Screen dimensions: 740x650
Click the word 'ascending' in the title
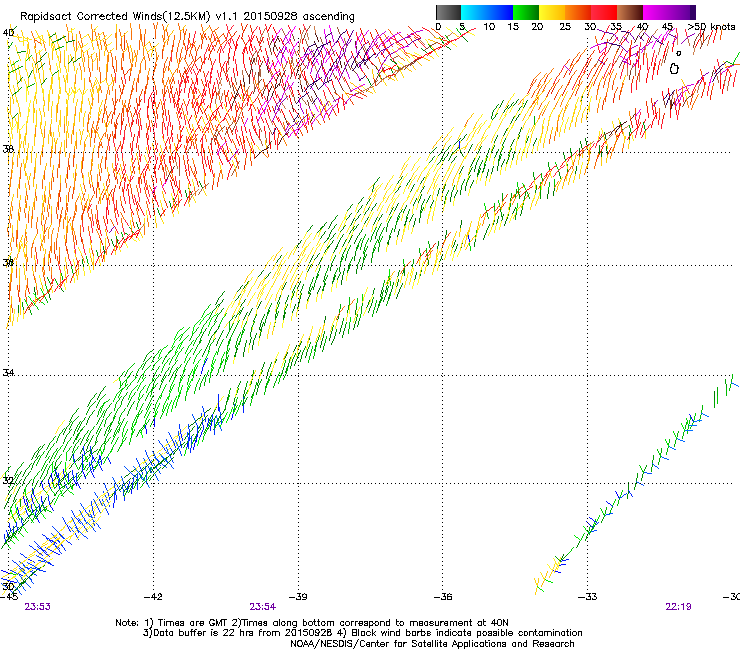pyautogui.click(x=328, y=17)
